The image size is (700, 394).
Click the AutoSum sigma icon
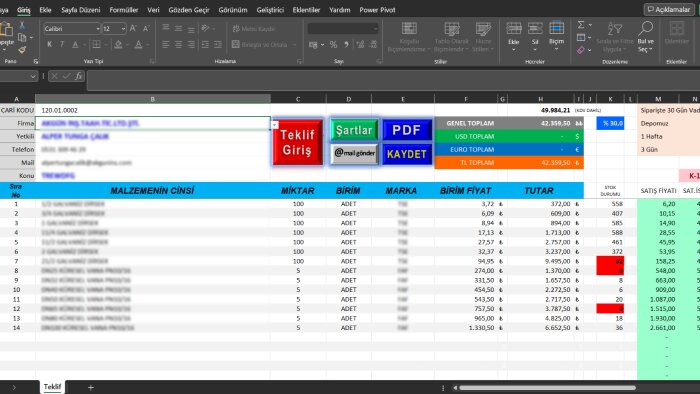581,25
